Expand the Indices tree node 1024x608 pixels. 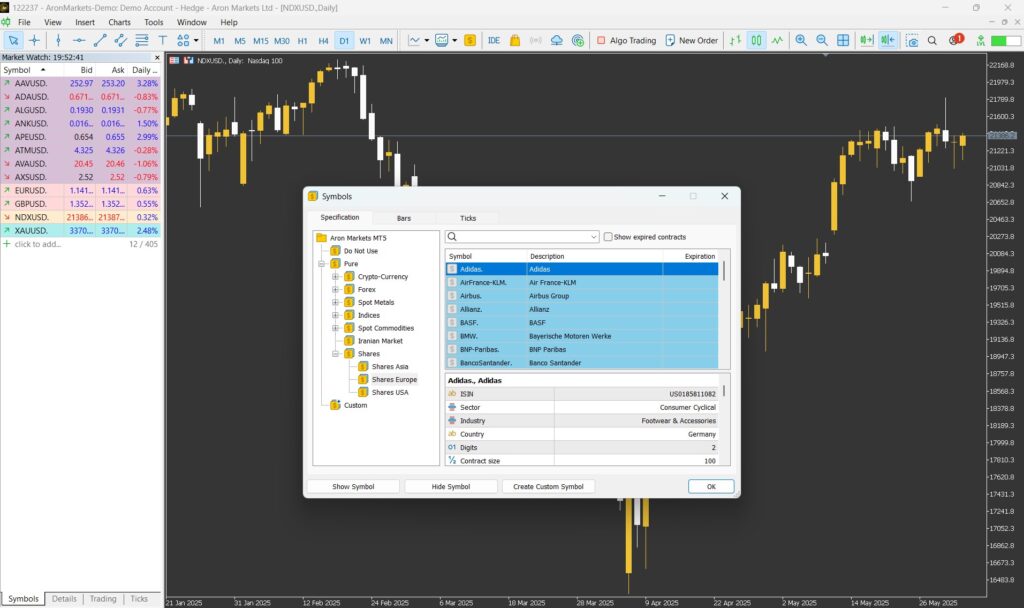click(336, 315)
